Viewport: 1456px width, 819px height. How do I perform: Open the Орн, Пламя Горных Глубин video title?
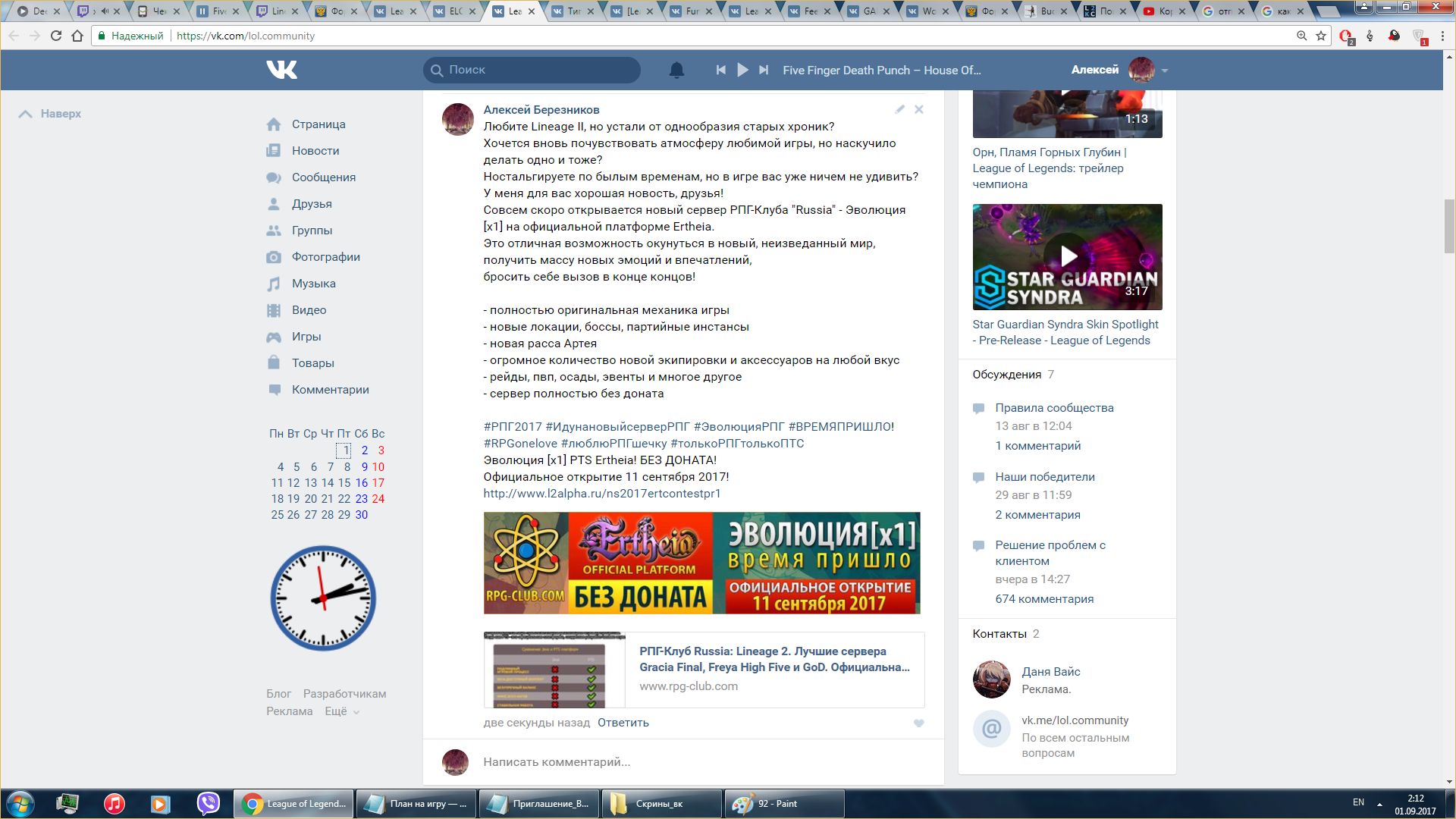pos(1050,168)
